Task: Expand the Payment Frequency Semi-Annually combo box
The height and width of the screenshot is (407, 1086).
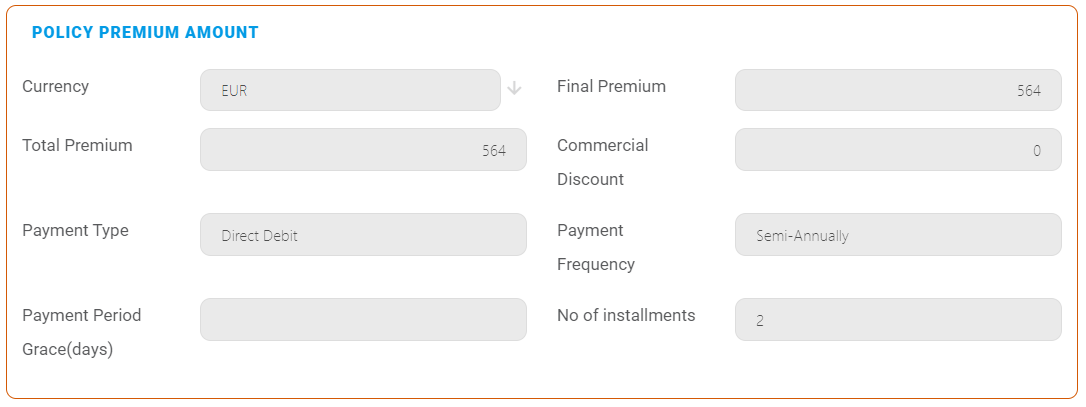Action: (897, 235)
